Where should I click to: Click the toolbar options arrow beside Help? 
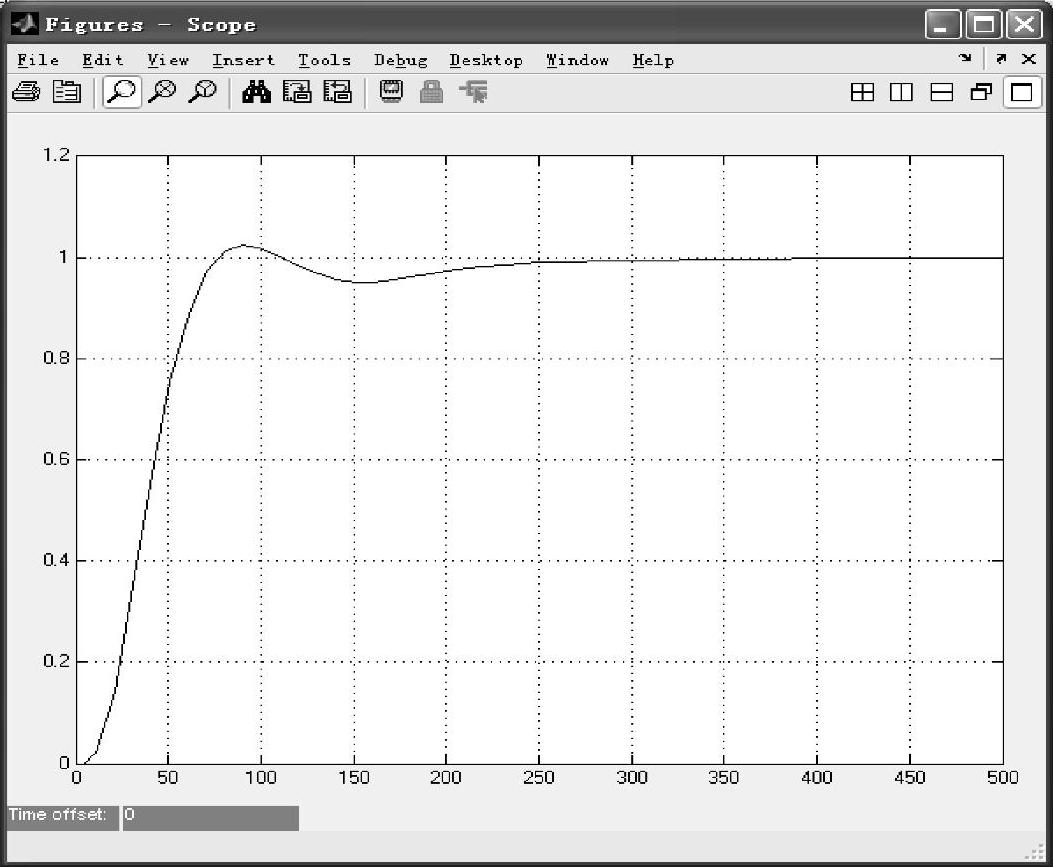tap(965, 59)
